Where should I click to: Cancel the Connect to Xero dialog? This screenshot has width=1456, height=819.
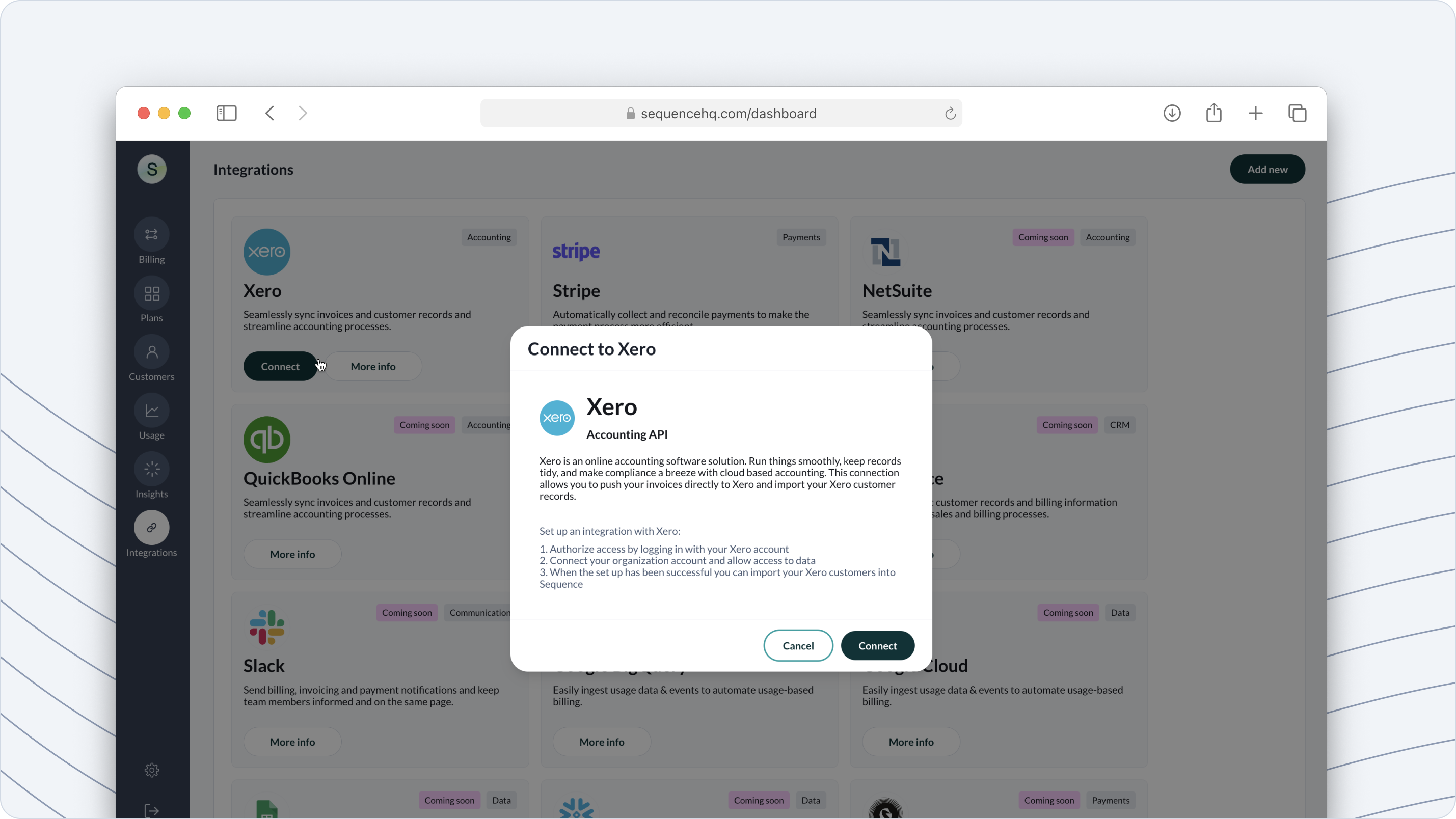point(798,645)
